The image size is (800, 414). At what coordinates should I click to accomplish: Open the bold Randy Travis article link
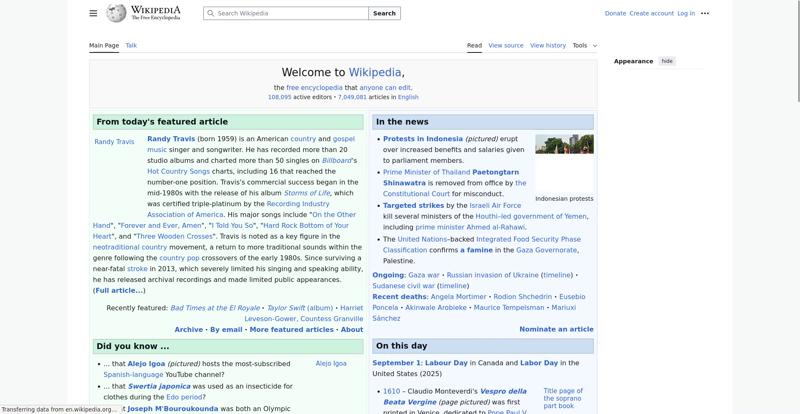(x=171, y=139)
